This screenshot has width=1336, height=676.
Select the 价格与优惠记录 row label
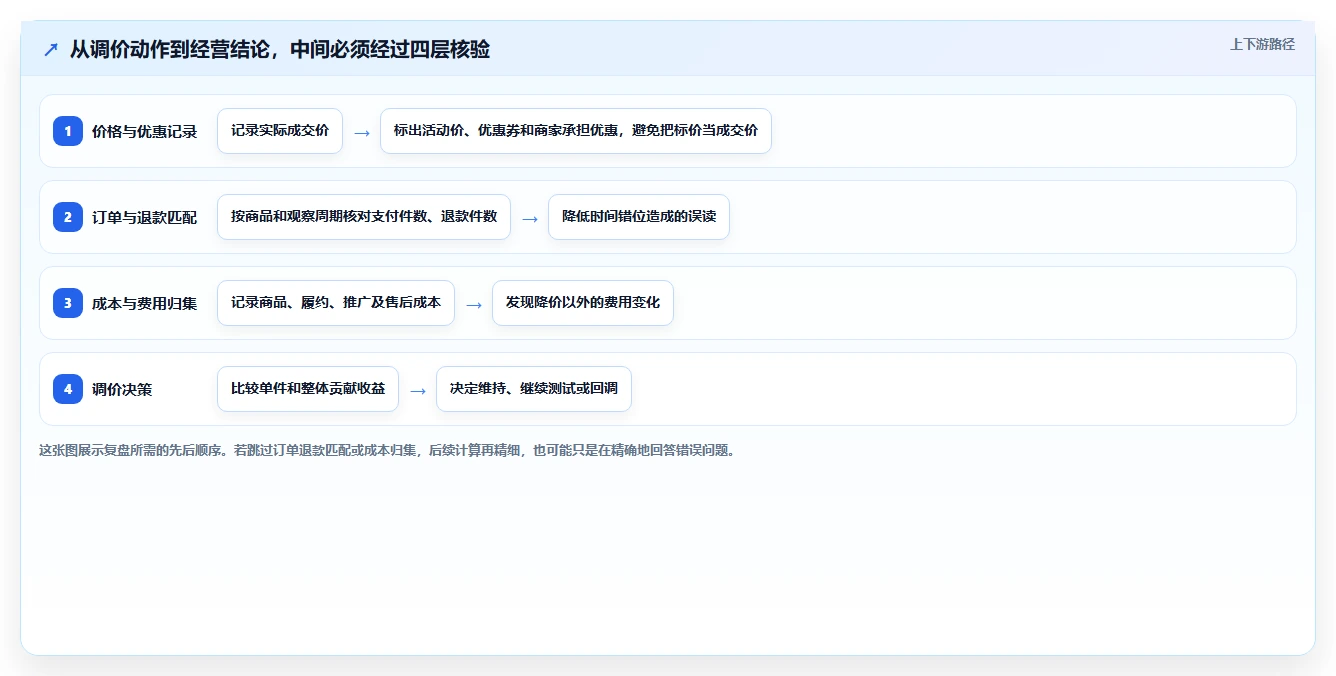tap(145, 132)
